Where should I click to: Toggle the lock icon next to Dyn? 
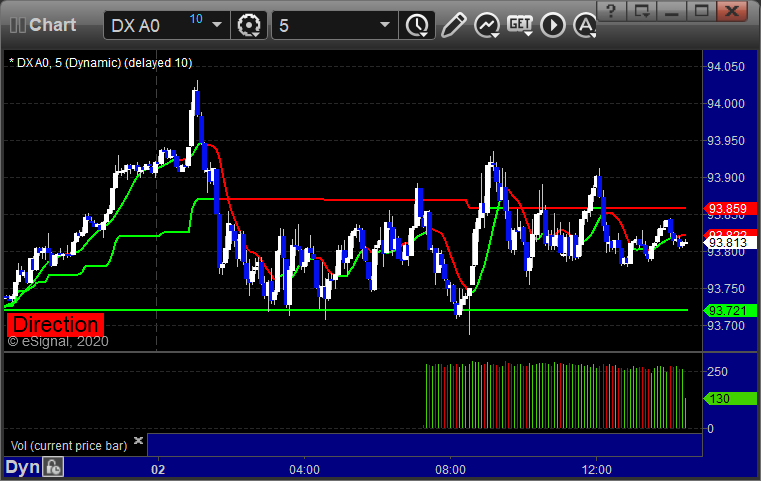(x=53, y=467)
